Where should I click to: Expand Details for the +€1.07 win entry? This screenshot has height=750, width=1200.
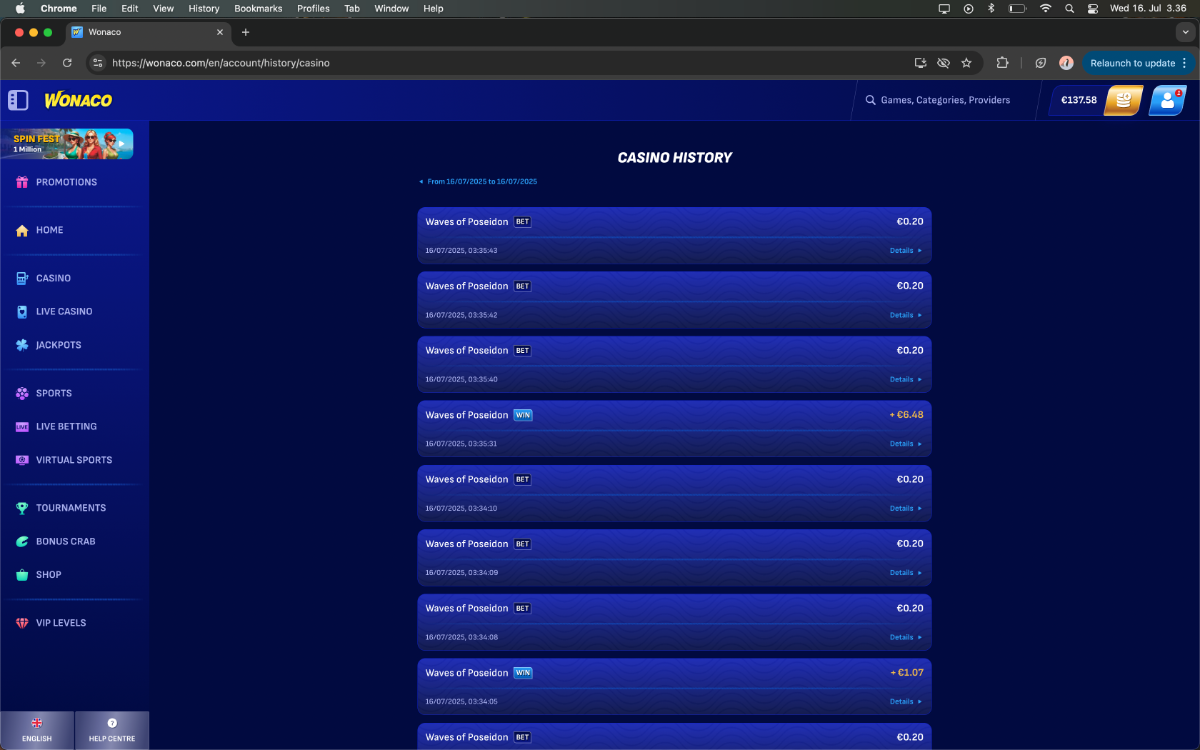(905, 702)
